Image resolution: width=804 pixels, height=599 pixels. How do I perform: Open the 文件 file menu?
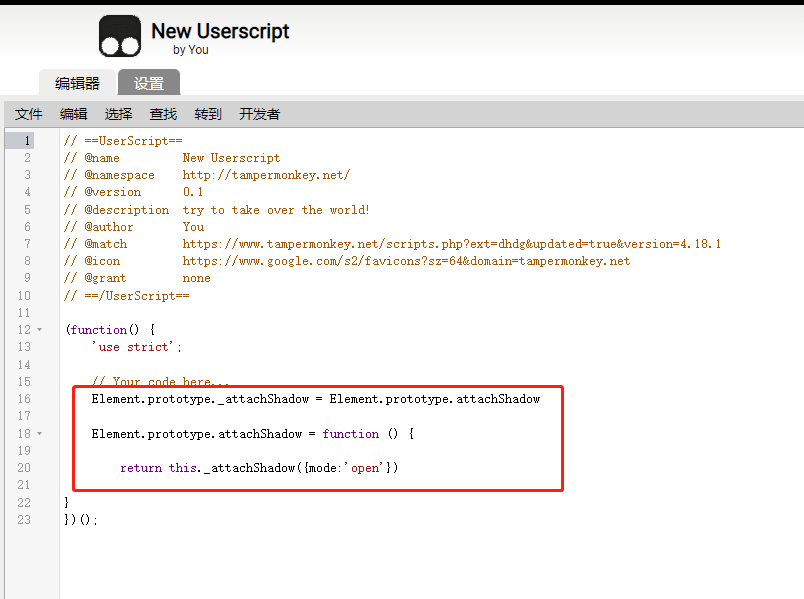(x=28, y=114)
